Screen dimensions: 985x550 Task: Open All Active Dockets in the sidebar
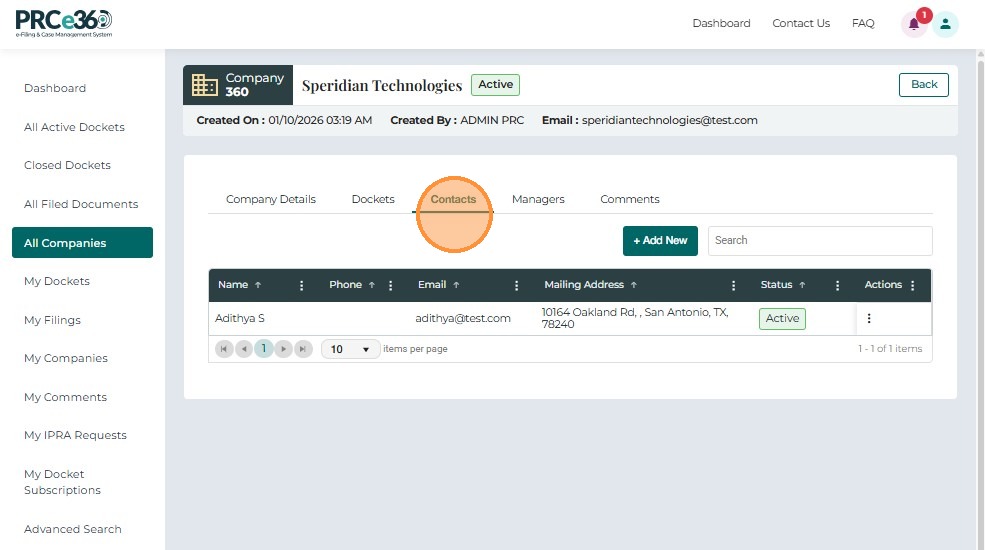coord(74,127)
